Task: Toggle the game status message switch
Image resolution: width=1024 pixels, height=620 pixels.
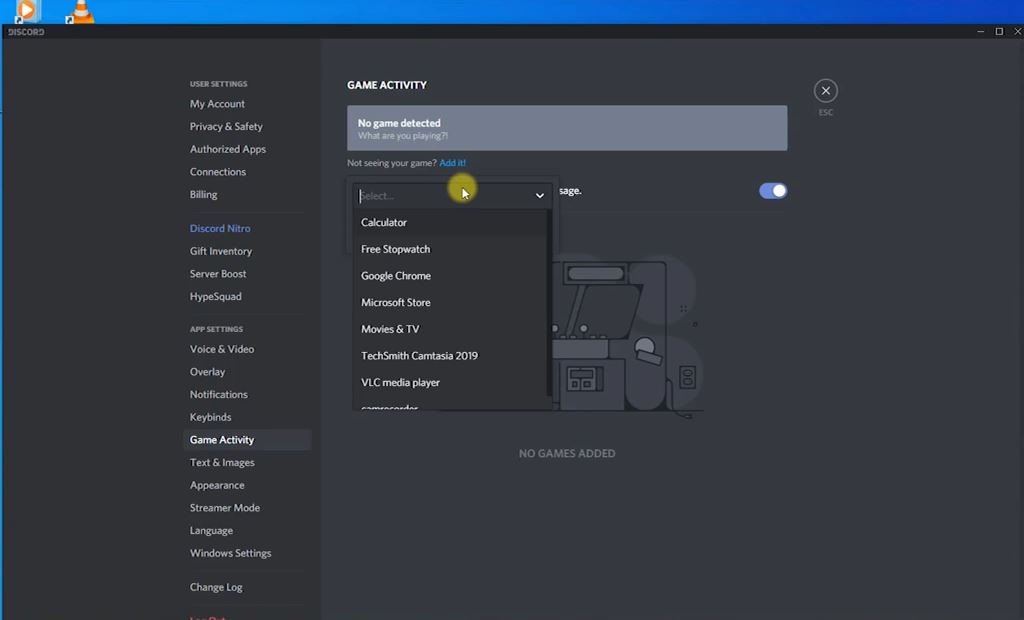Action: click(773, 191)
